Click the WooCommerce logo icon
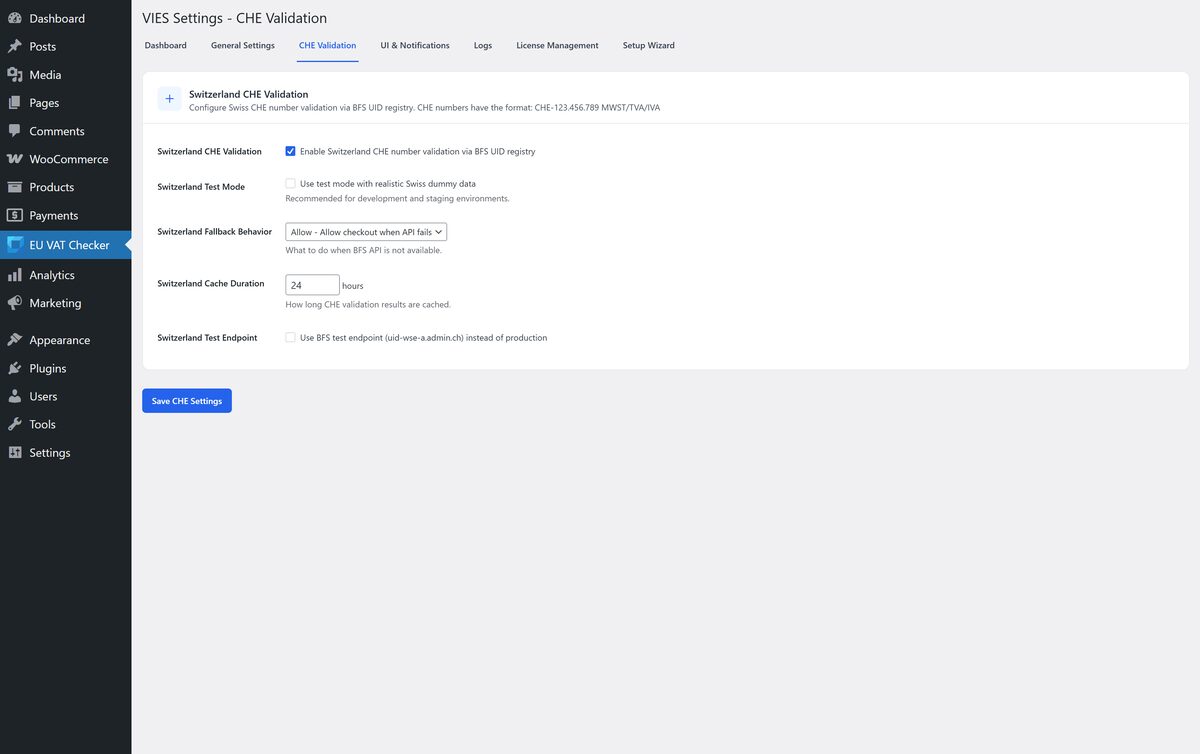Viewport: 1200px width, 754px height. (x=15, y=159)
